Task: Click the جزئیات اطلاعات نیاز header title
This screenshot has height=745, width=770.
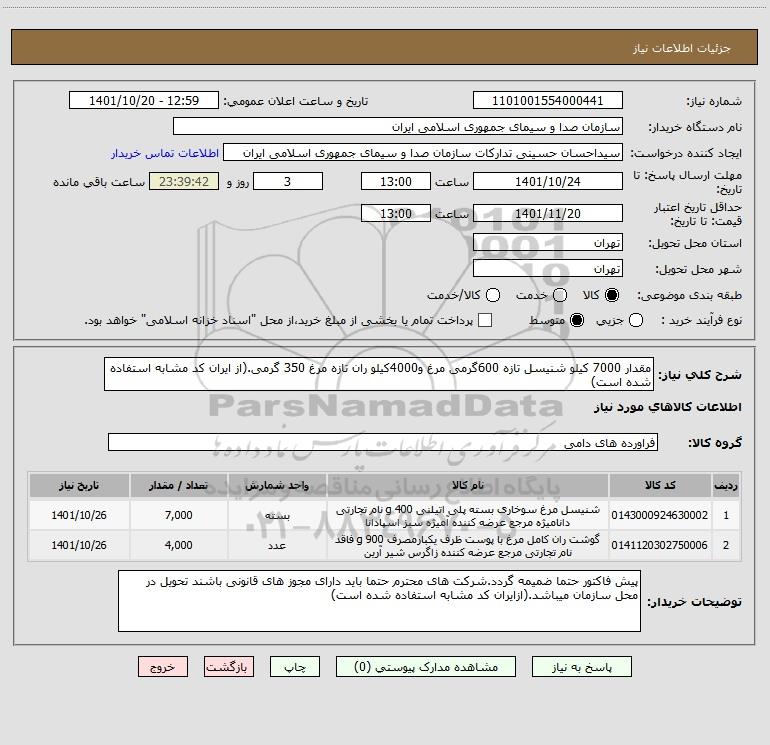Action: click(x=681, y=48)
